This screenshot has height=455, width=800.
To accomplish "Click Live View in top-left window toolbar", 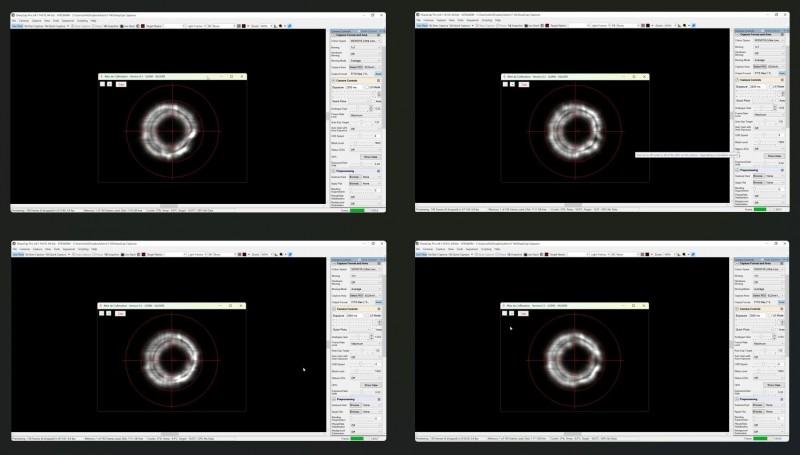I will (x=17, y=26).
